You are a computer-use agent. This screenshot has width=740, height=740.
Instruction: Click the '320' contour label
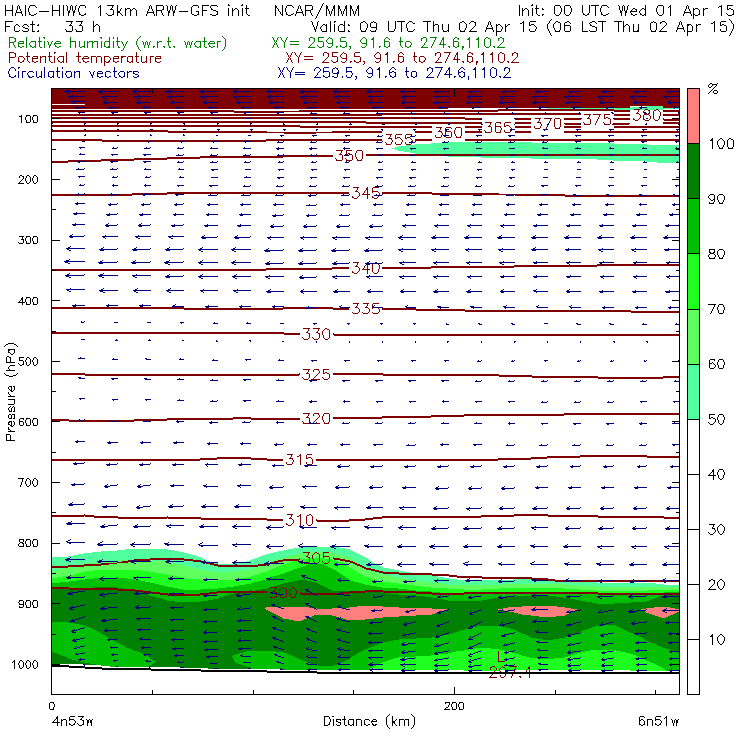click(x=317, y=419)
